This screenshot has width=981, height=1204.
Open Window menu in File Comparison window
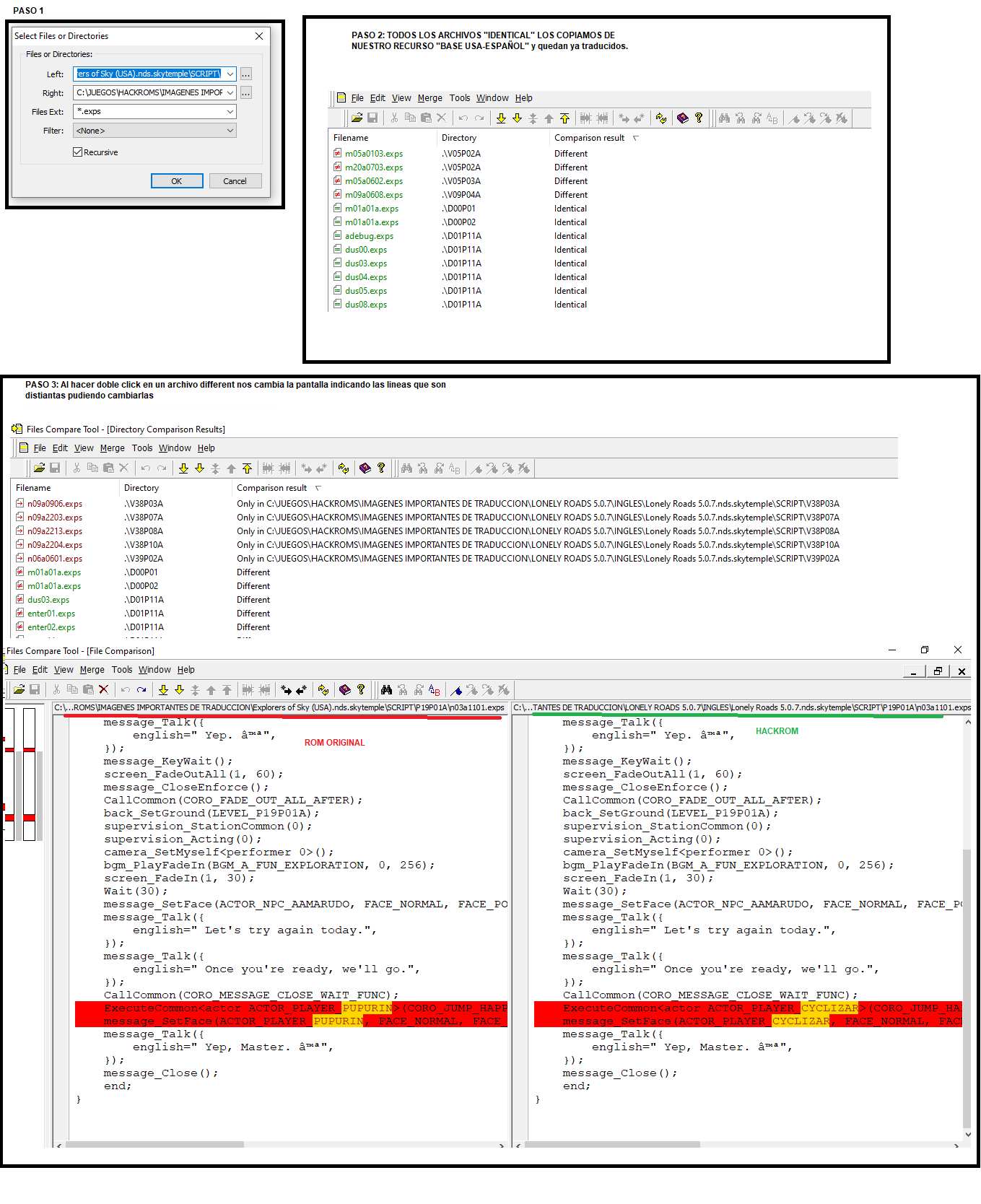pos(154,670)
